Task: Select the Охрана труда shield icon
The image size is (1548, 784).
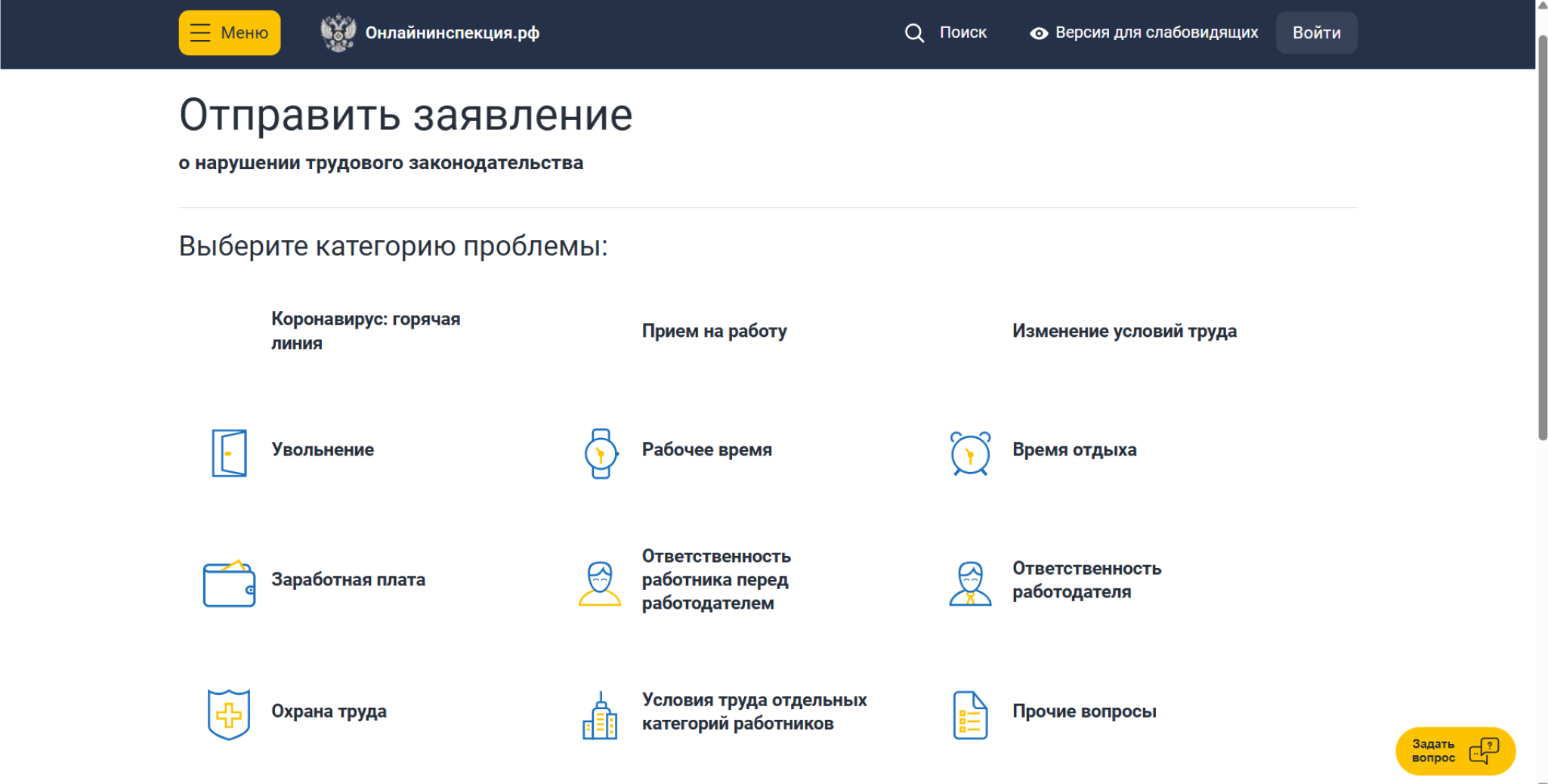Action: click(x=229, y=715)
